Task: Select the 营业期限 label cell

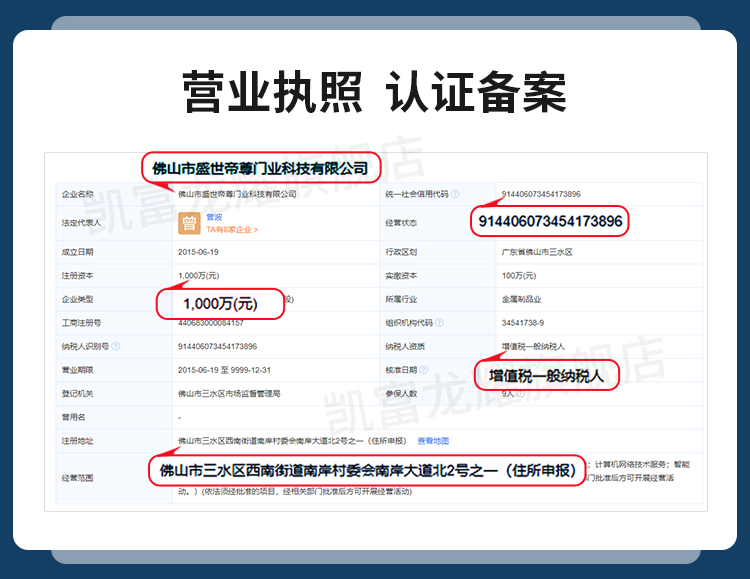Action: (114, 370)
